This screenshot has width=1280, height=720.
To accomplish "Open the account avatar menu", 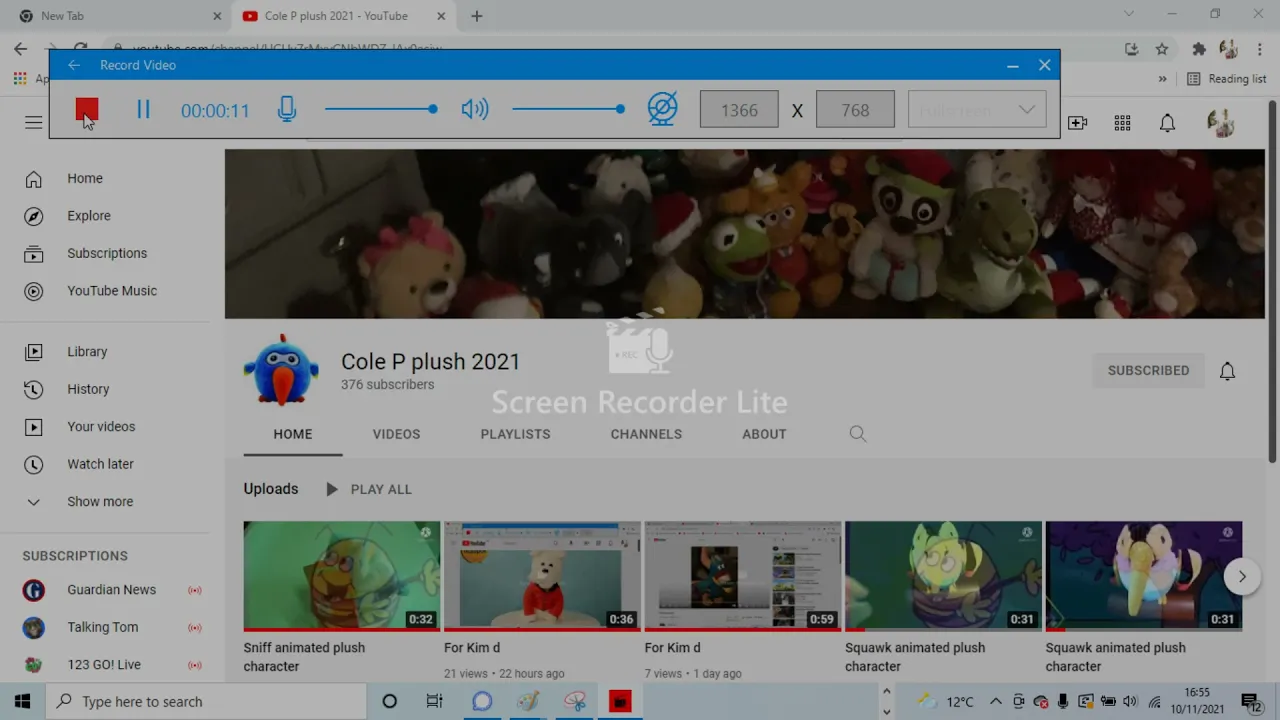I will point(1220,123).
